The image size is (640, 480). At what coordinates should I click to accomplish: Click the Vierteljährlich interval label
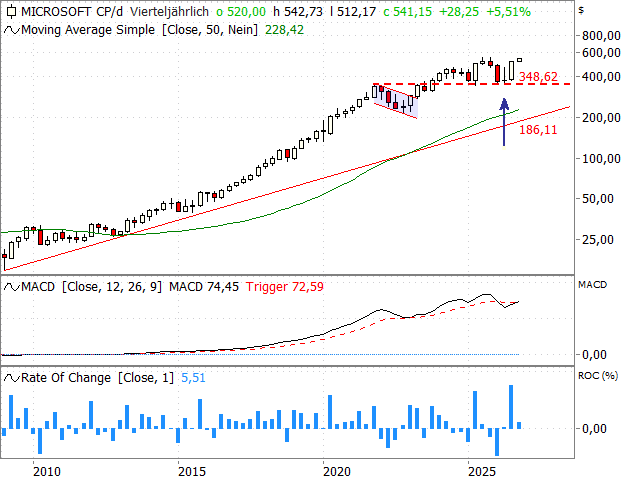tap(169, 11)
